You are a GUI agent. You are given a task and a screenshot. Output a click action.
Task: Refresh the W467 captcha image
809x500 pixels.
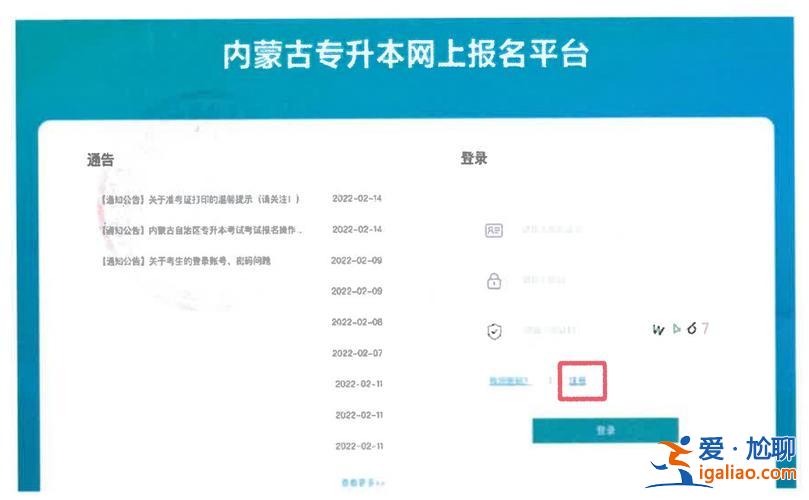pos(681,329)
